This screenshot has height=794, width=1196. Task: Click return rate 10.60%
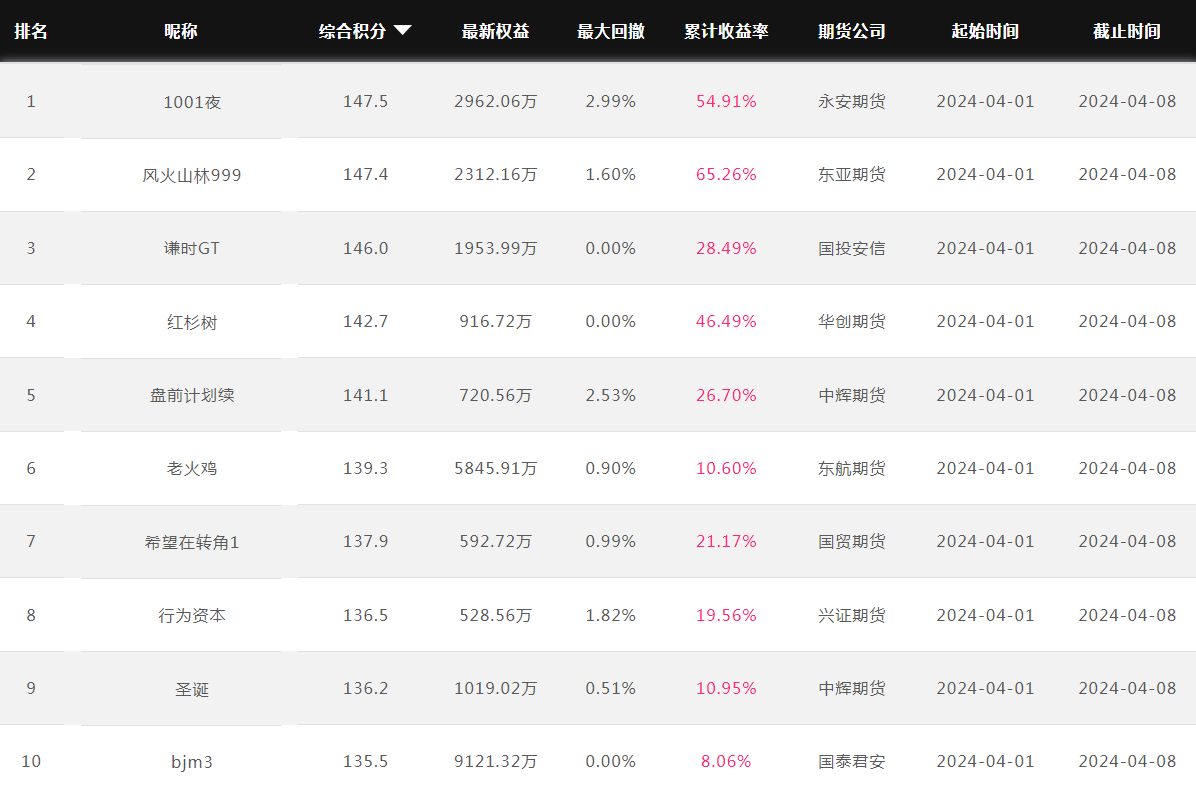coord(726,468)
